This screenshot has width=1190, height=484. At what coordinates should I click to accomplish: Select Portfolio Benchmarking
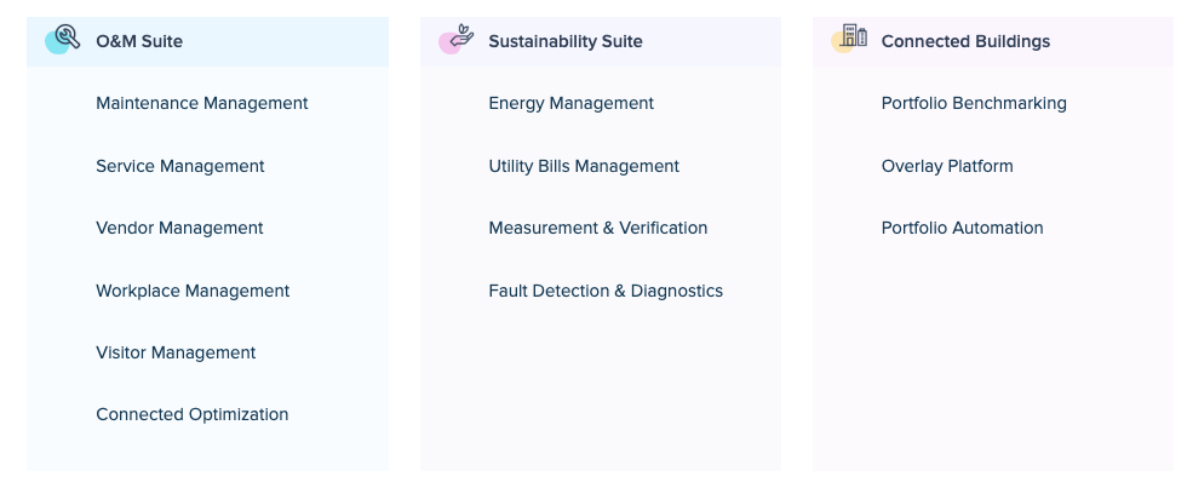(974, 103)
